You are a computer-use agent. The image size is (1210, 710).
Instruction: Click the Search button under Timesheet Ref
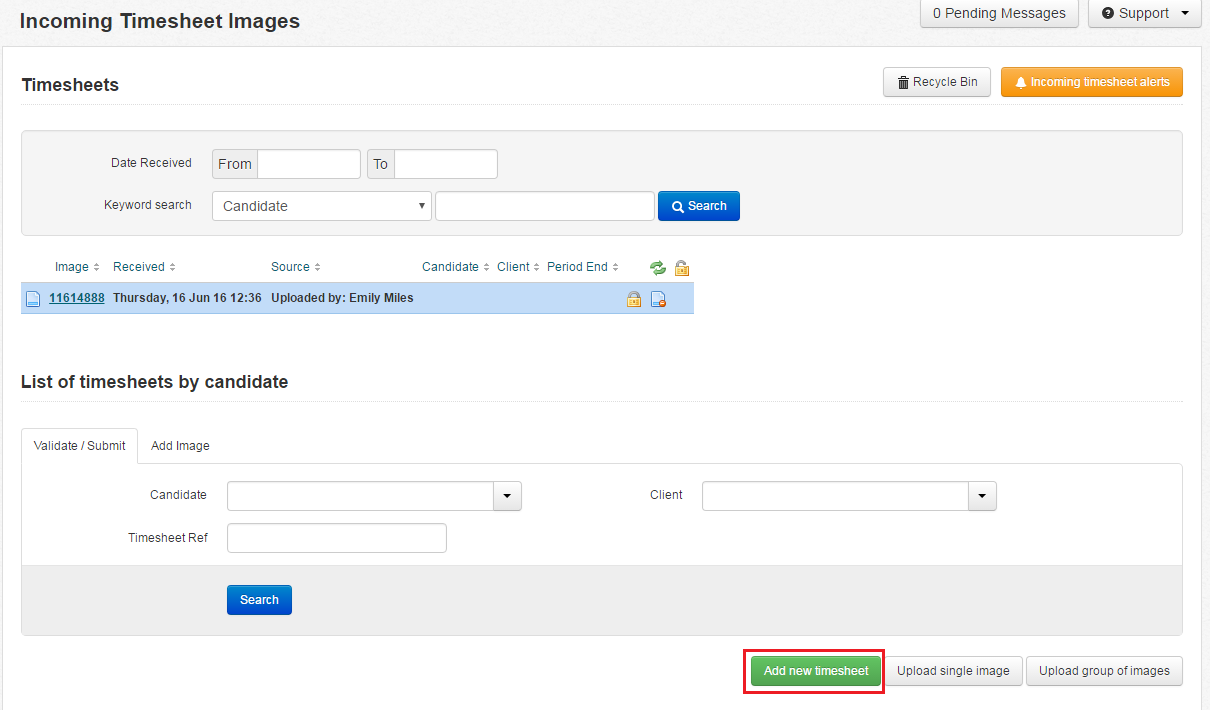[259, 600]
